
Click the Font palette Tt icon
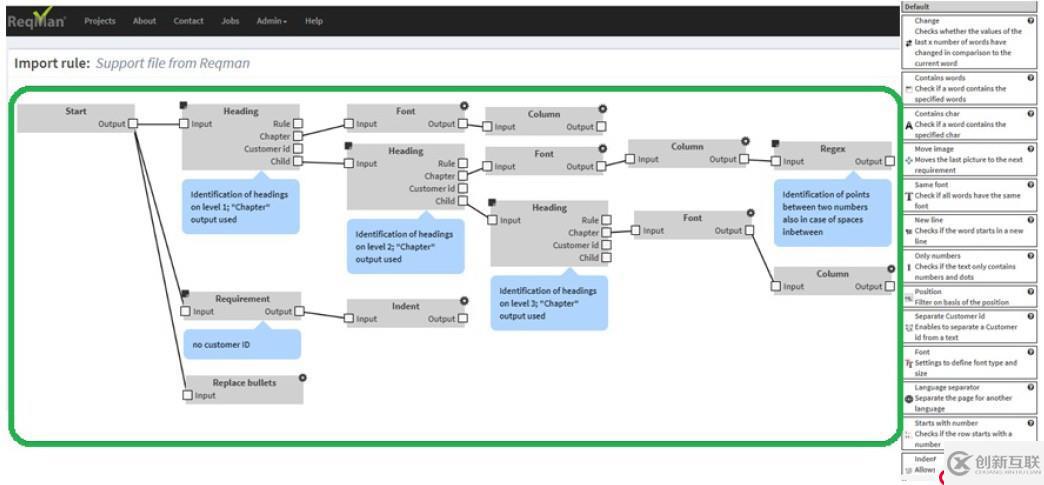[909, 364]
